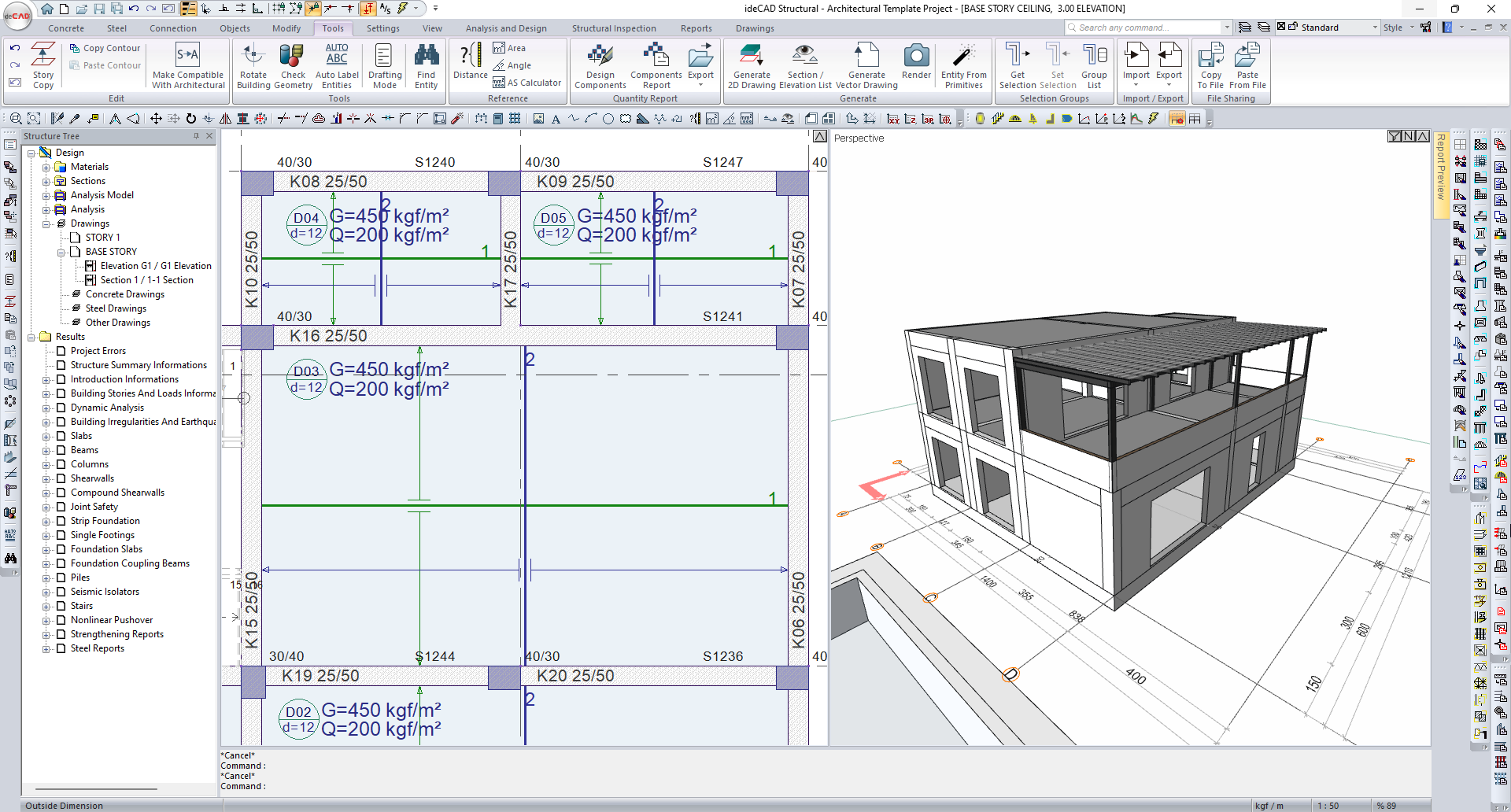
Task: Click the Copy Contour button
Action: (105, 48)
